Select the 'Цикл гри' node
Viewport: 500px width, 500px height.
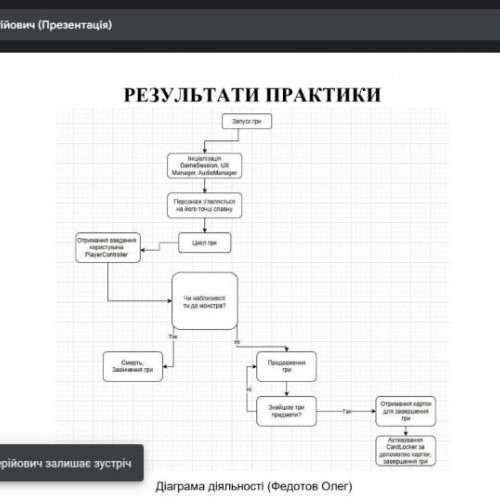pos(204,243)
